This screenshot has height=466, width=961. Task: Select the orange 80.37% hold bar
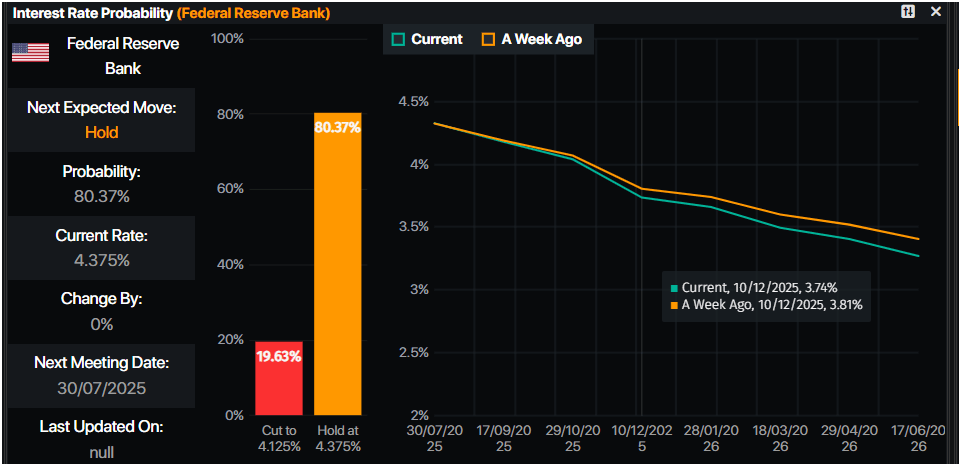(x=337, y=264)
